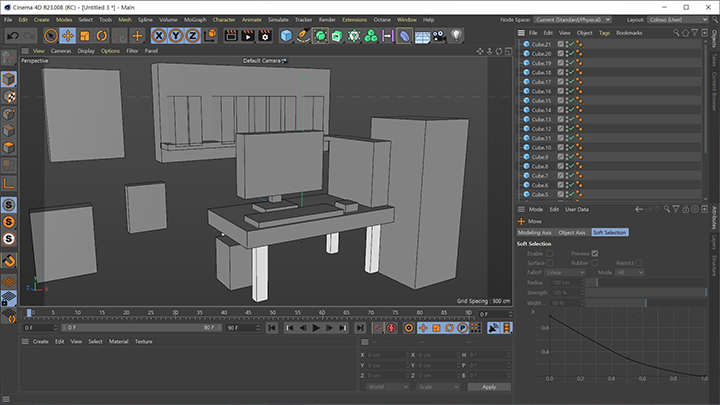Toggle the Y axis lock

click(x=176, y=36)
